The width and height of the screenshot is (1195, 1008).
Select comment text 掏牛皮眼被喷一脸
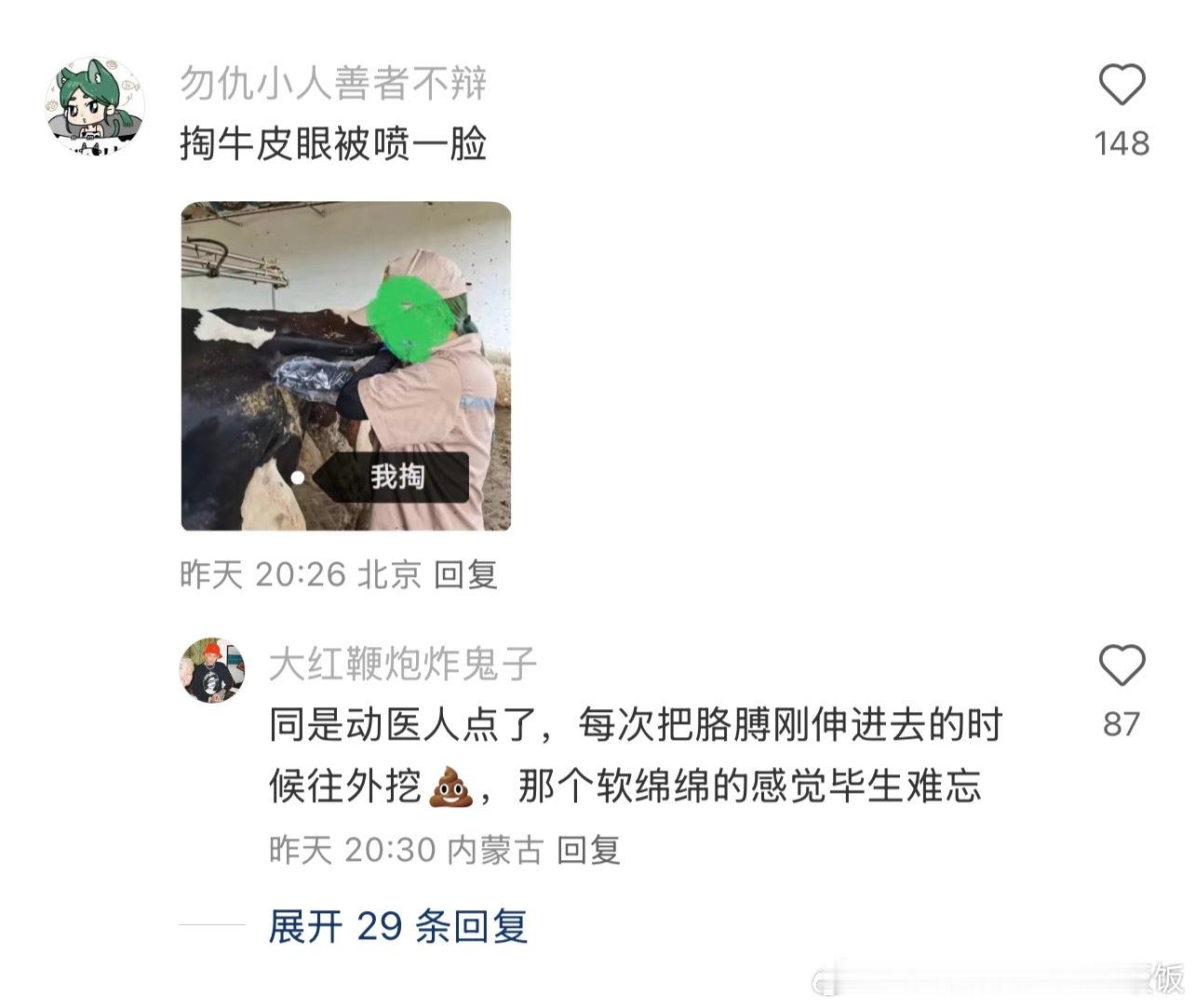click(x=333, y=143)
